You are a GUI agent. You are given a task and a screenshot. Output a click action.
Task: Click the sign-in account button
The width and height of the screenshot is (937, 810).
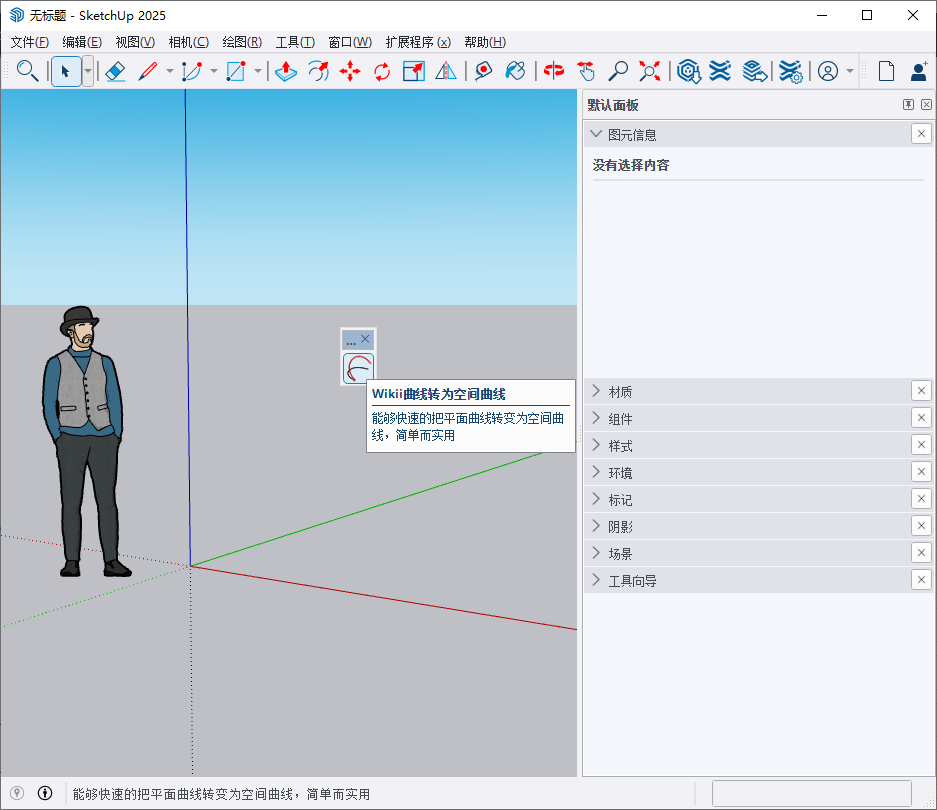[x=919, y=71]
